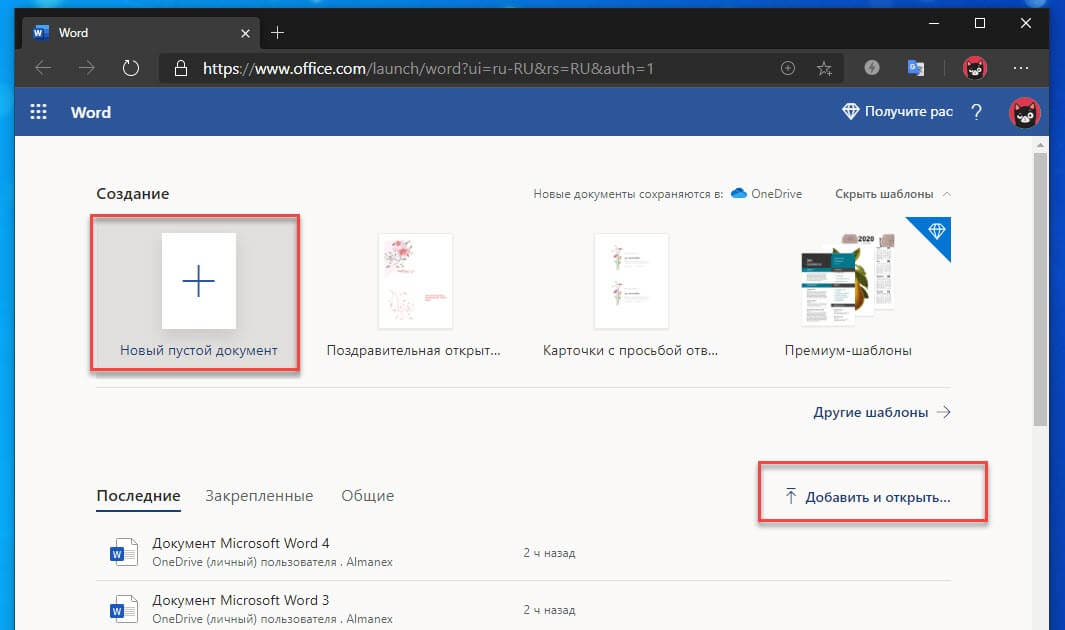
Task: Choose the Премиум-шаблоны thumbnail
Action: (x=848, y=291)
